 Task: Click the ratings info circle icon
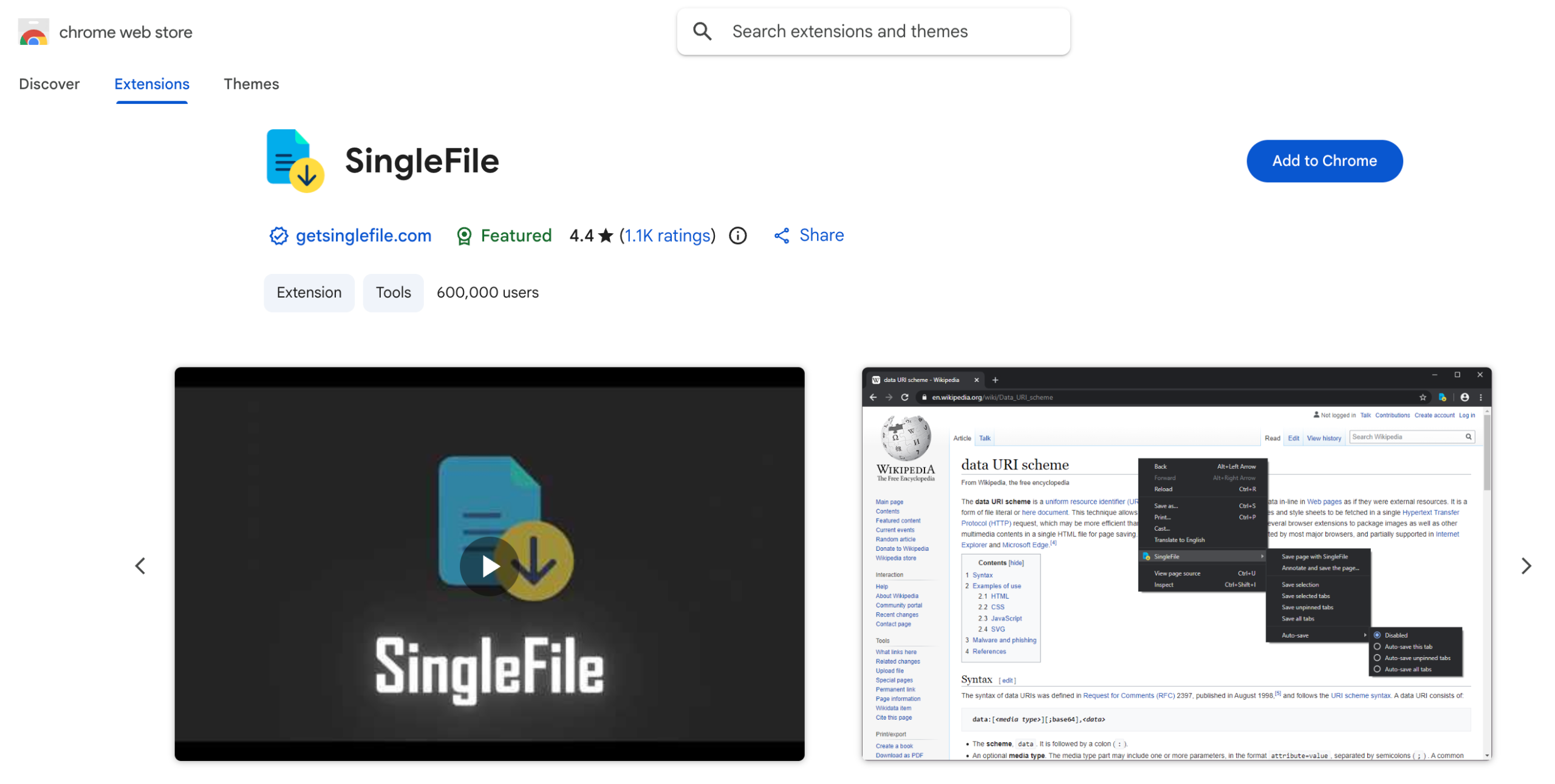tap(737, 236)
